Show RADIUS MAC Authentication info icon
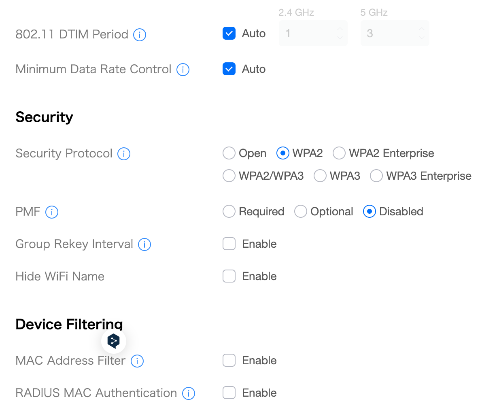480x408 pixels. coord(188,393)
